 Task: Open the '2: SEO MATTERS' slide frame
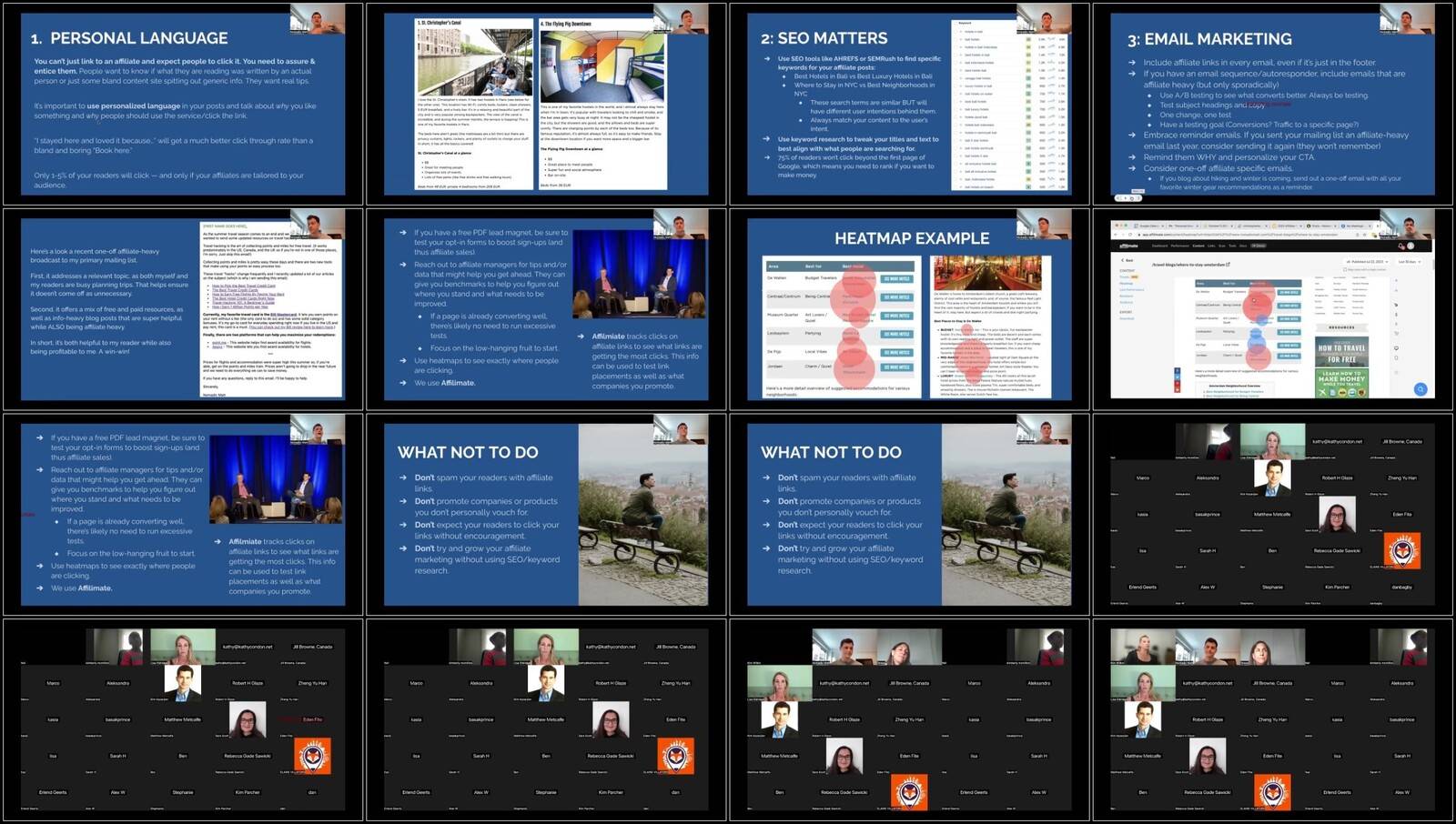[909, 103]
